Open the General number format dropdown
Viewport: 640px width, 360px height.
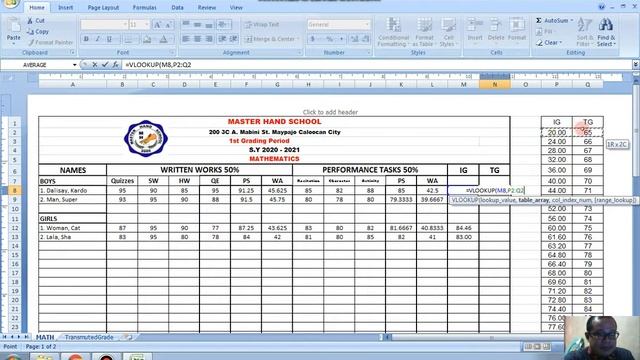pyautogui.click(x=367, y=25)
